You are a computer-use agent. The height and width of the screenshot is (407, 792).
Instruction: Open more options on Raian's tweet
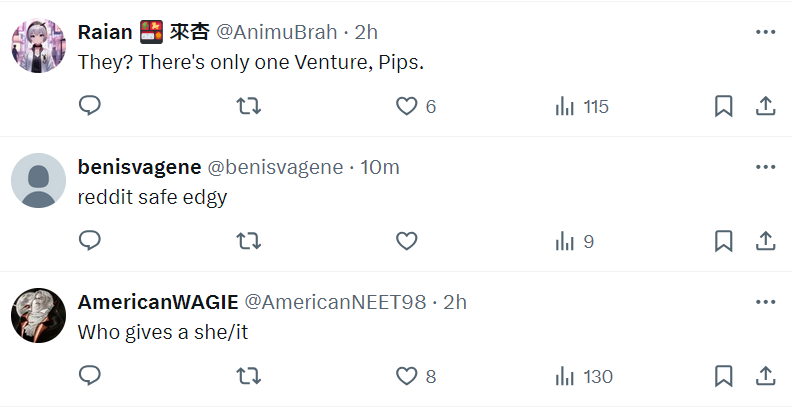(765, 32)
